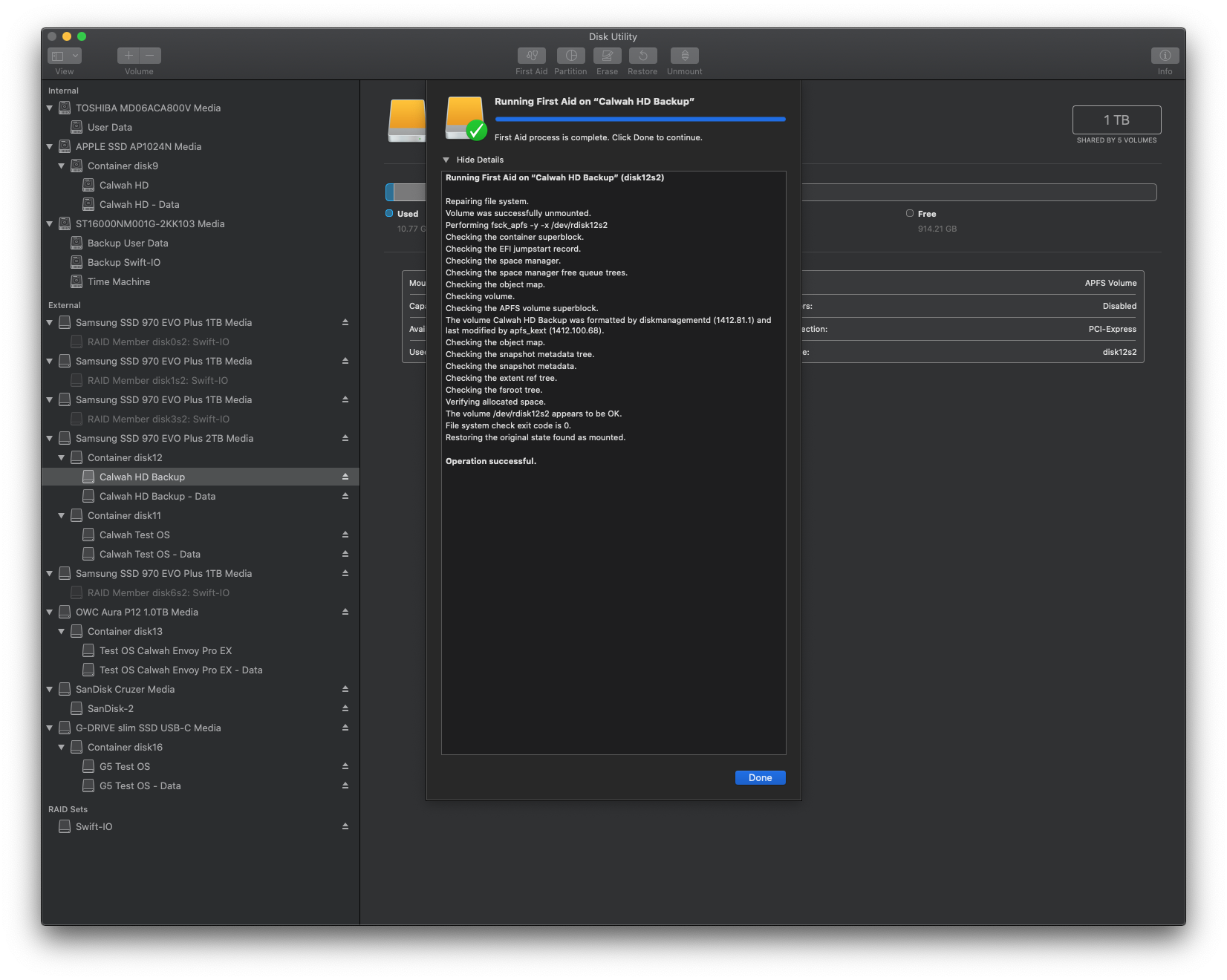Open the Info toolbar button
This screenshot has width=1227, height=980.
pyautogui.click(x=1165, y=56)
